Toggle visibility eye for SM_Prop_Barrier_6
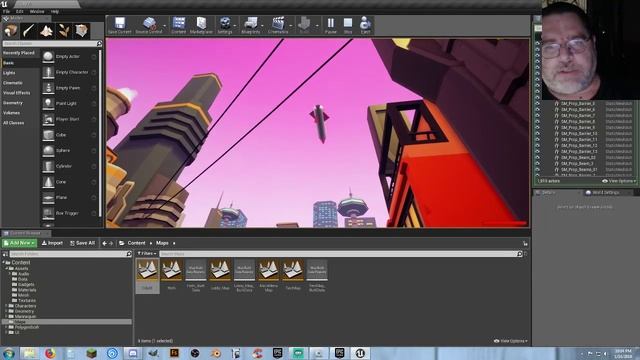The height and width of the screenshot is (360, 640). pos(537,110)
